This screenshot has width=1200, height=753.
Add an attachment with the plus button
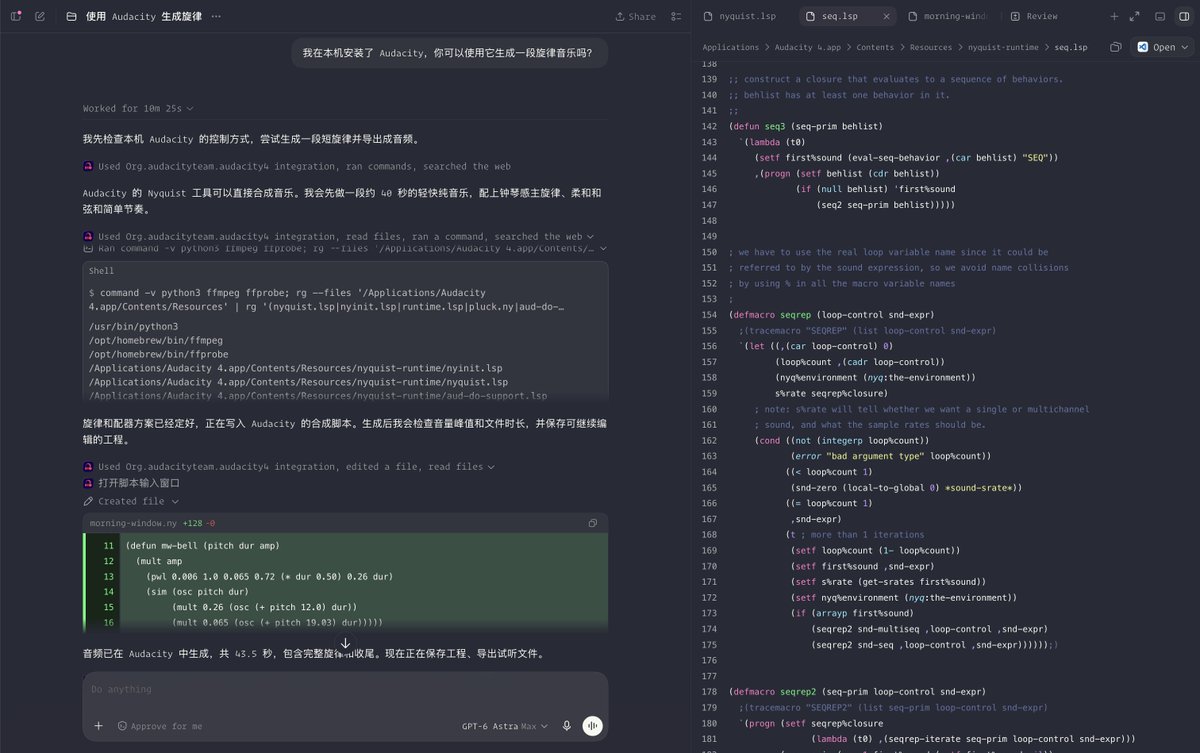click(x=98, y=726)
